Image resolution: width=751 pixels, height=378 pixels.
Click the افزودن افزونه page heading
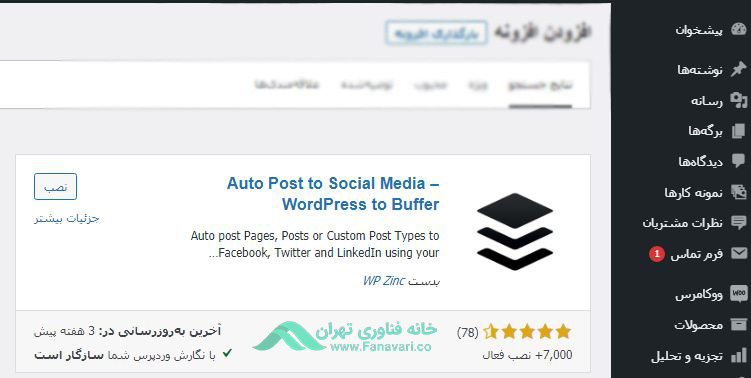(x=542, y=32)
